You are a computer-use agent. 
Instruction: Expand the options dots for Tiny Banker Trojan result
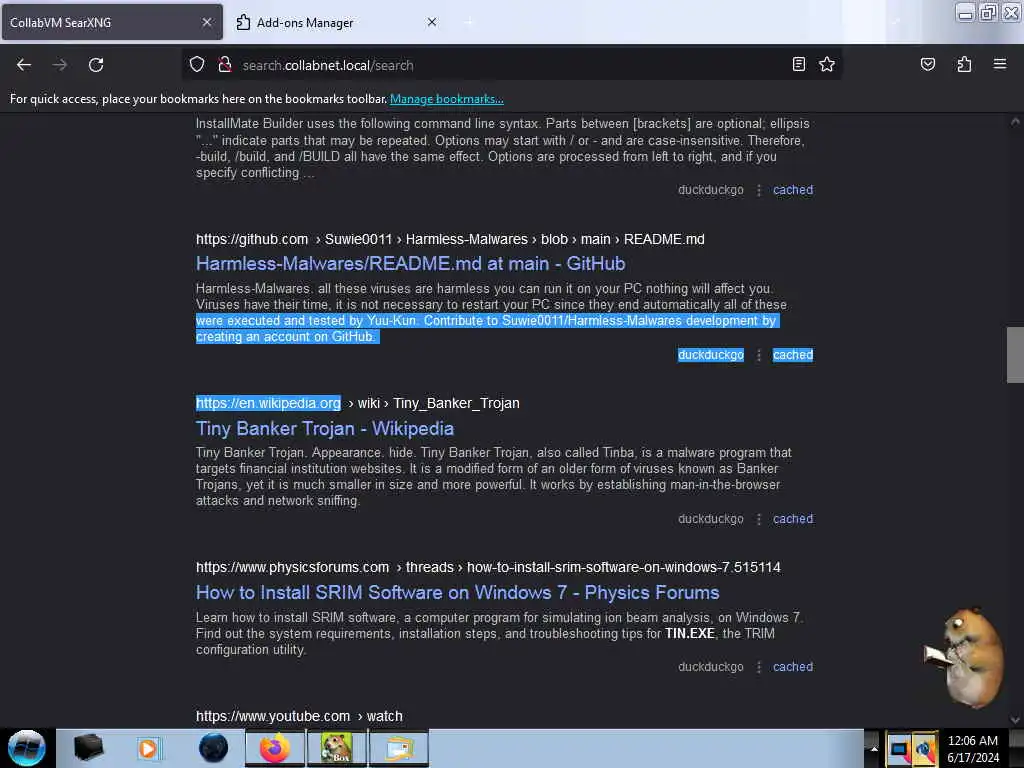pyautogui.click(x=758, y=519)
